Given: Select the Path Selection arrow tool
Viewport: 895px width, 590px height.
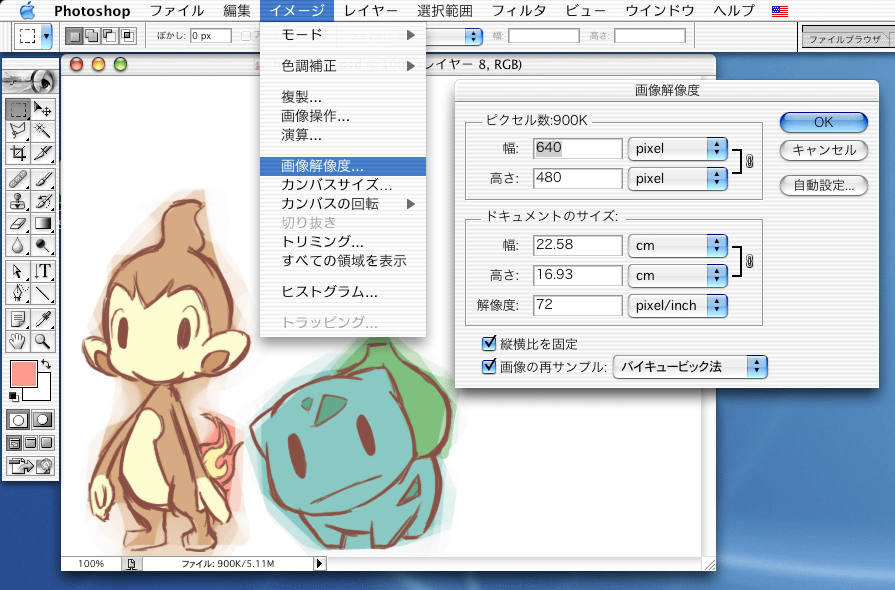Looking at the screenshot, I should tap(18, 272).
